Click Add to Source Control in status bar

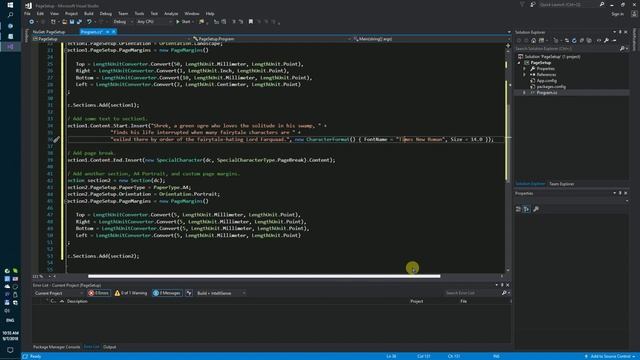click(610, 356)
